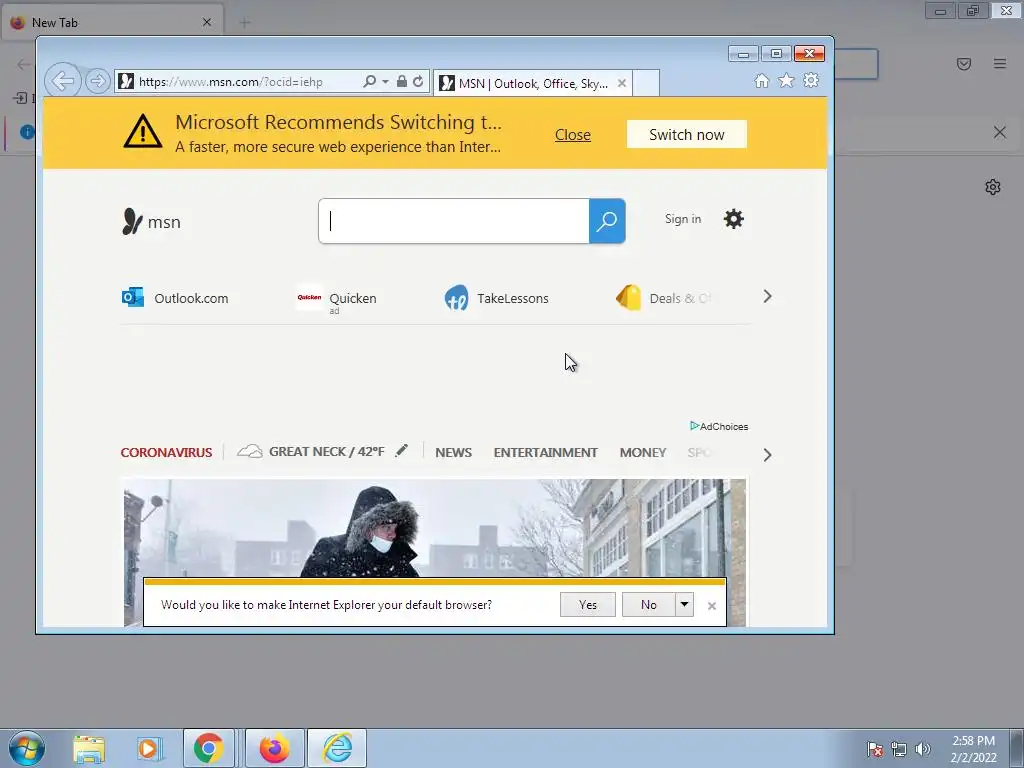Open the dropdown arrow beside No
The height and width of the screenshot is (768, 1024).
pyautogui.click(x=684, y=605)
